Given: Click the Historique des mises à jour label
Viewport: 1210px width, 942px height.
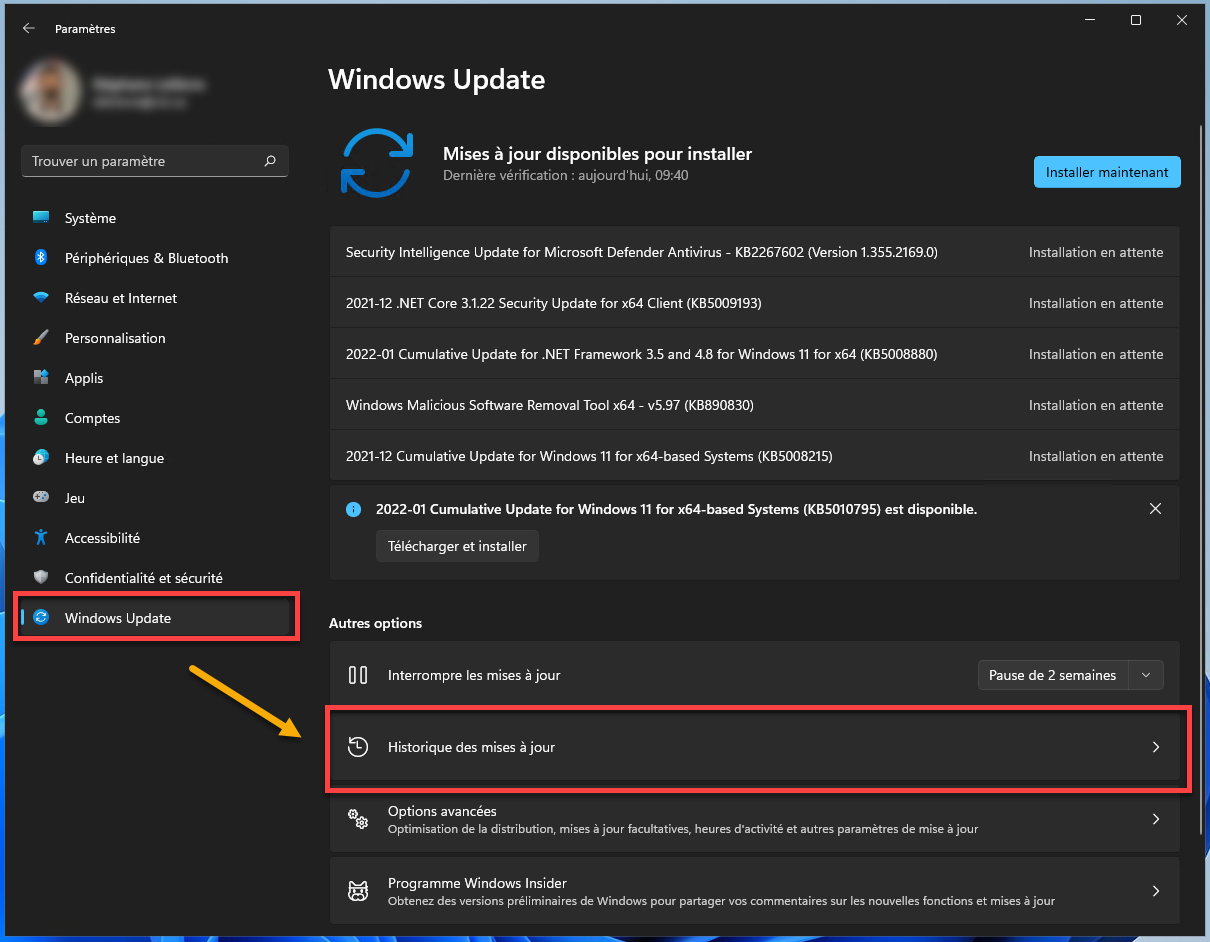Looking at the screenshot, I should tap(471, 747).
